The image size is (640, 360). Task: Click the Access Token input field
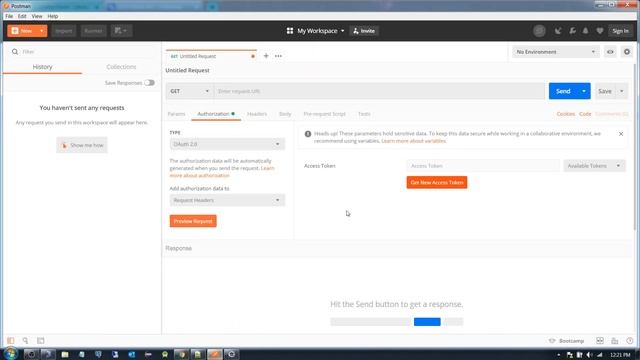point(483,166)
